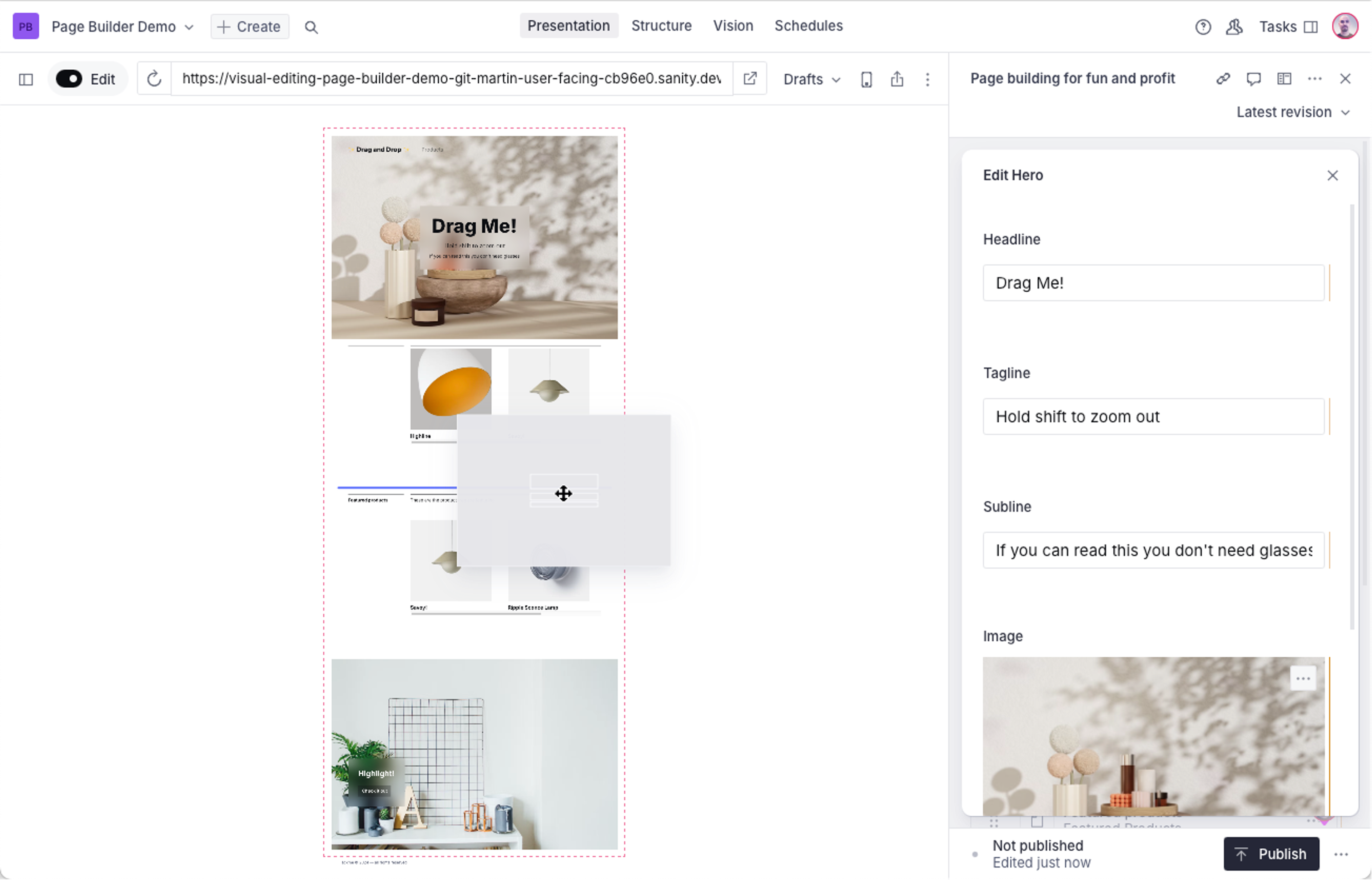Open the Drafts perspective dropdown
This screenshot has width=1372, height=880.
[x=811, y=79]
